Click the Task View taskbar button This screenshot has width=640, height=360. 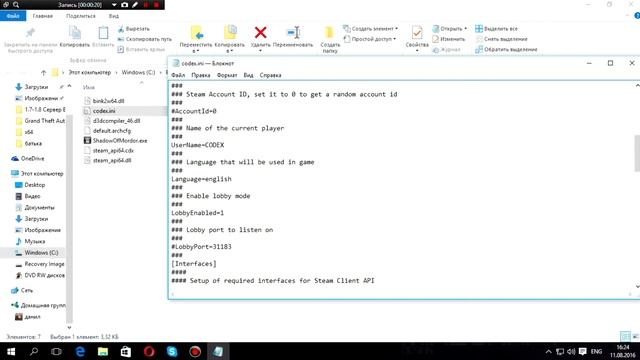56,351
